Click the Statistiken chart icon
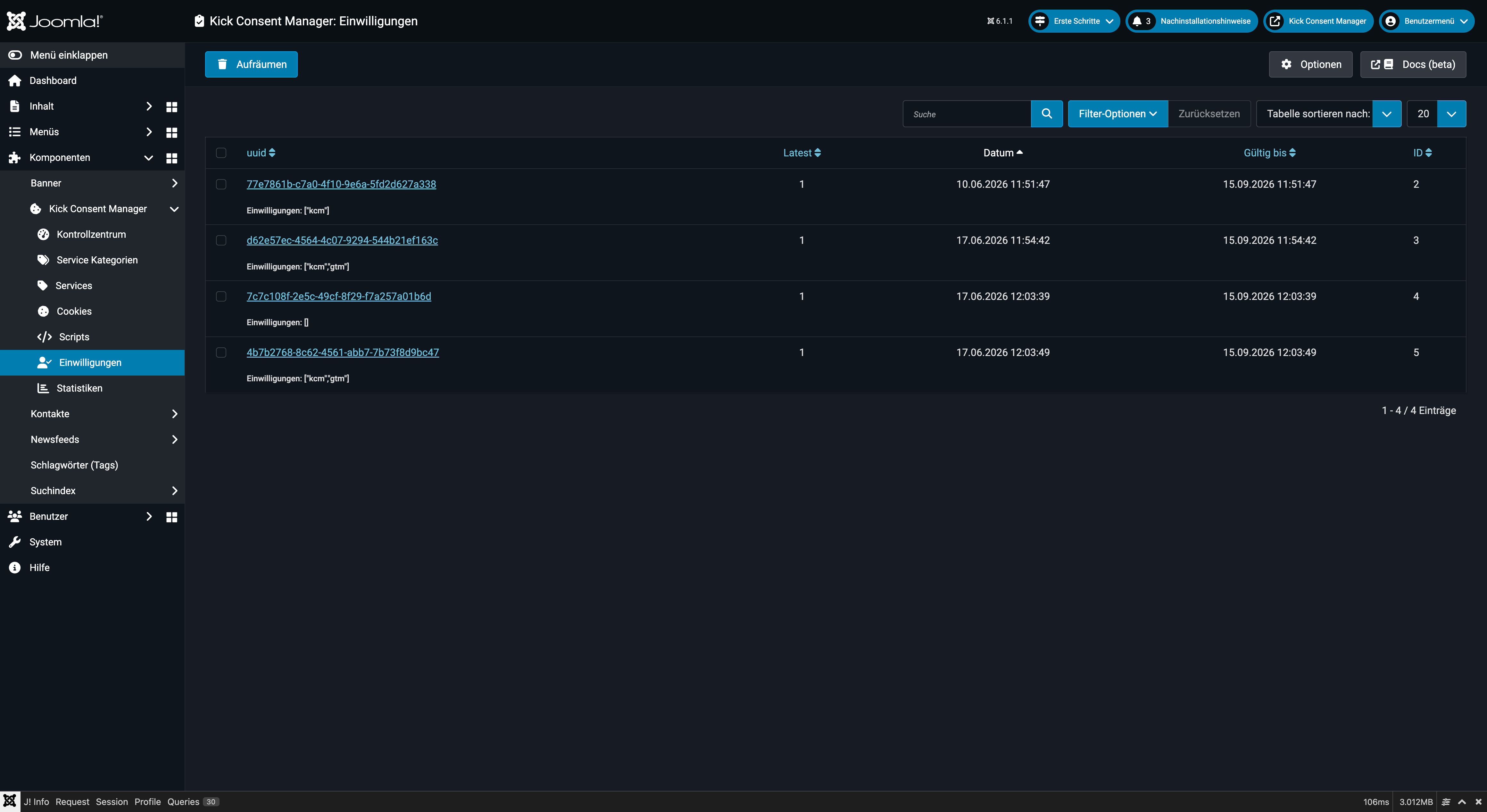This screenshot has height=812, width=1487. (x=43, y=388)
